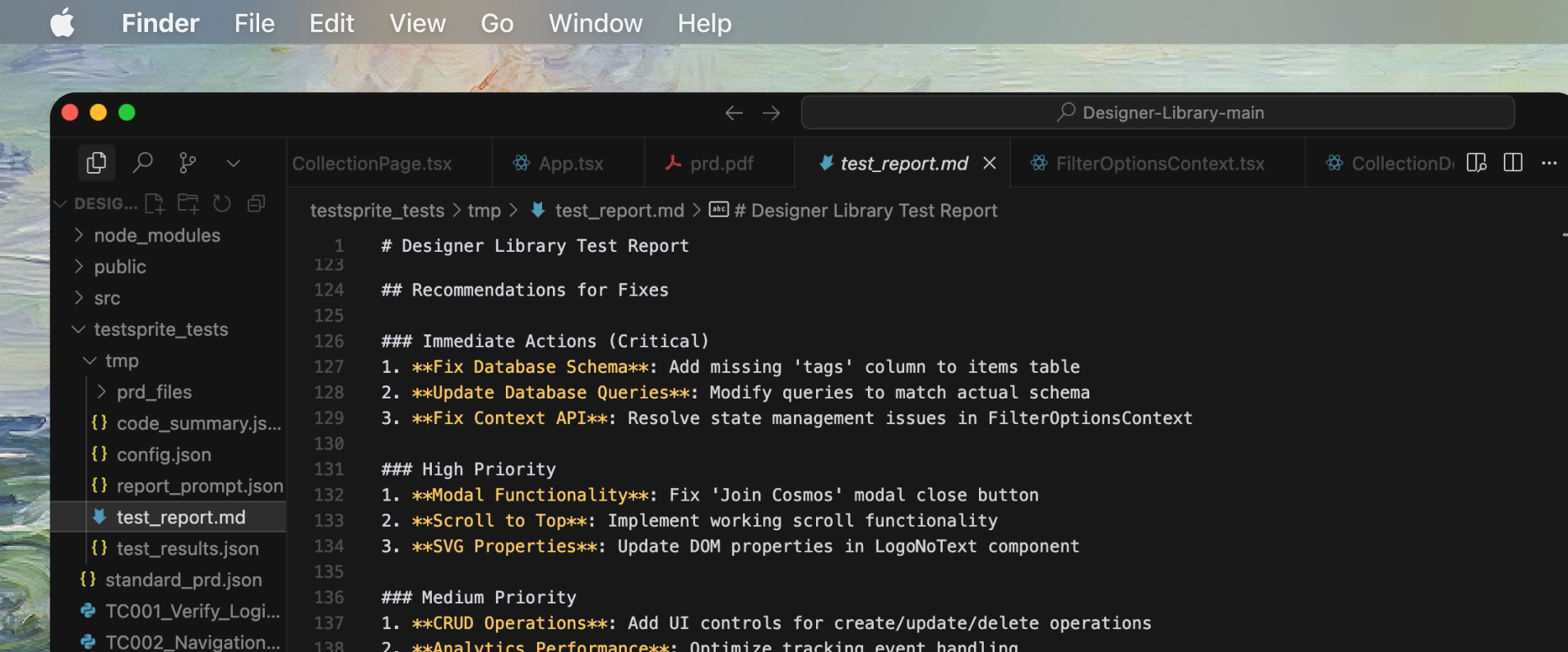Switch to the App.tsx tab

click(570, 164)
